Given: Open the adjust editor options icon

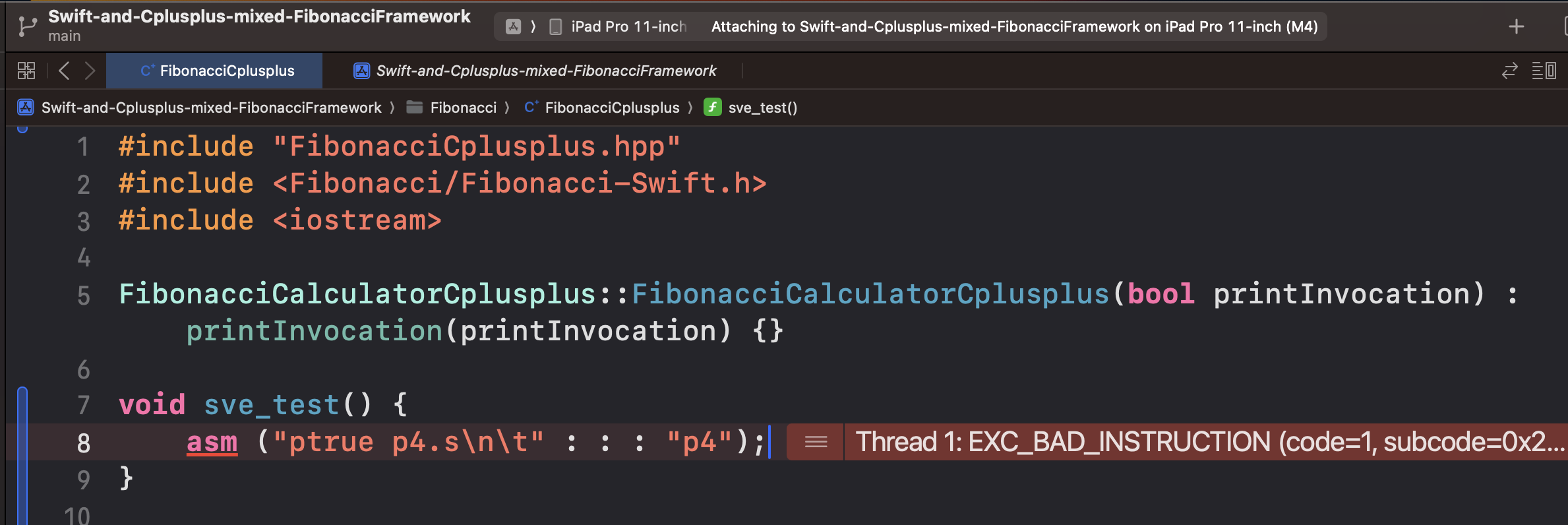Looking at the screenshot, I should [x=1544, y=71].
